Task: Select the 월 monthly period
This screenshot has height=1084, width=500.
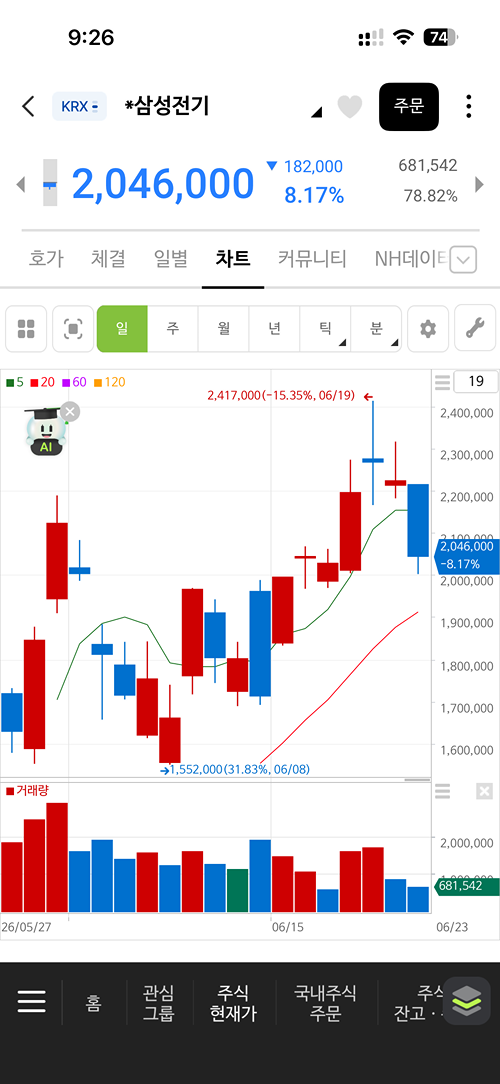Action: click(223, 329)
